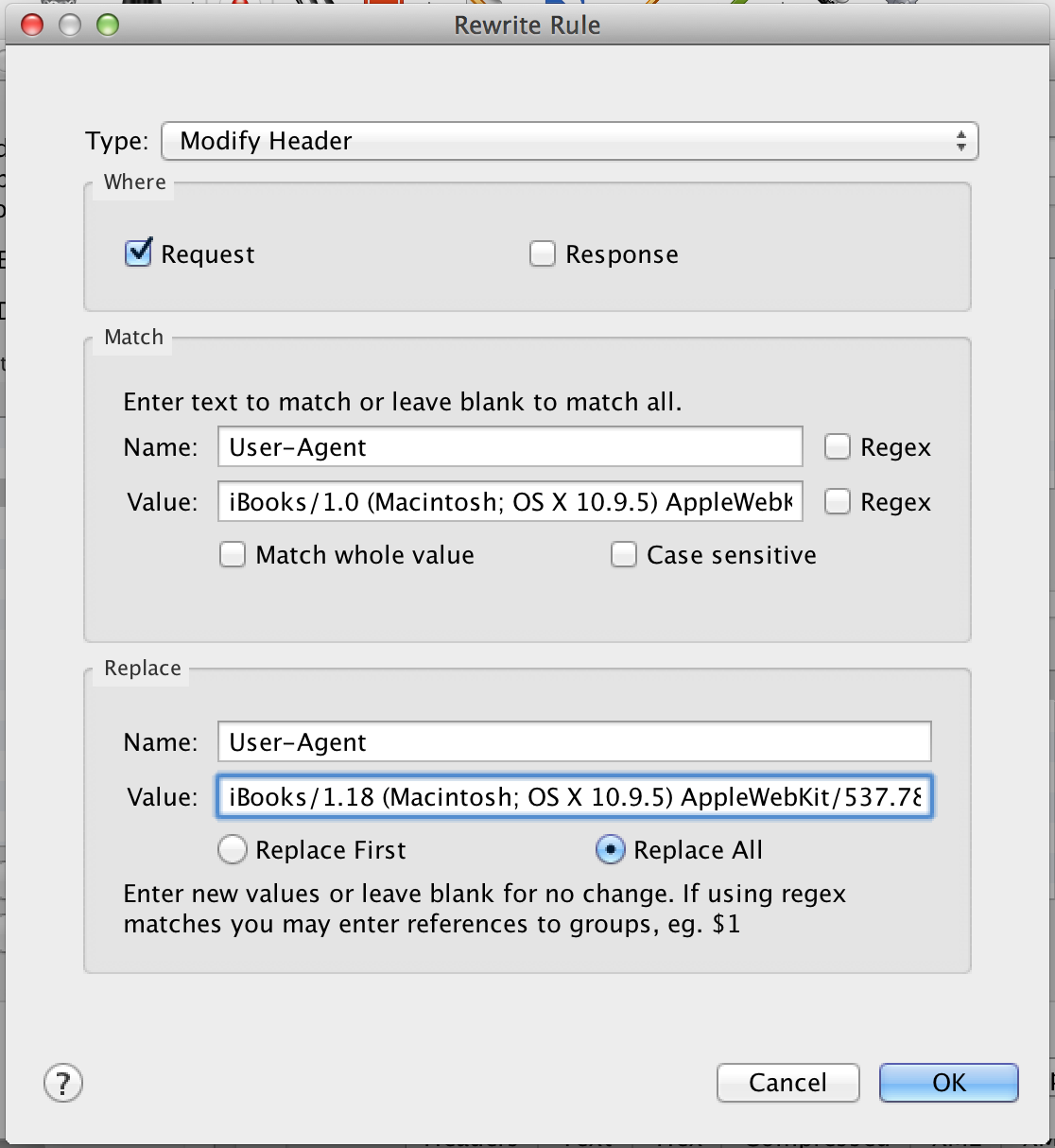Confirm the rule with the OK button
The image size is (1055, 1148).
(x=949, y=1083)
